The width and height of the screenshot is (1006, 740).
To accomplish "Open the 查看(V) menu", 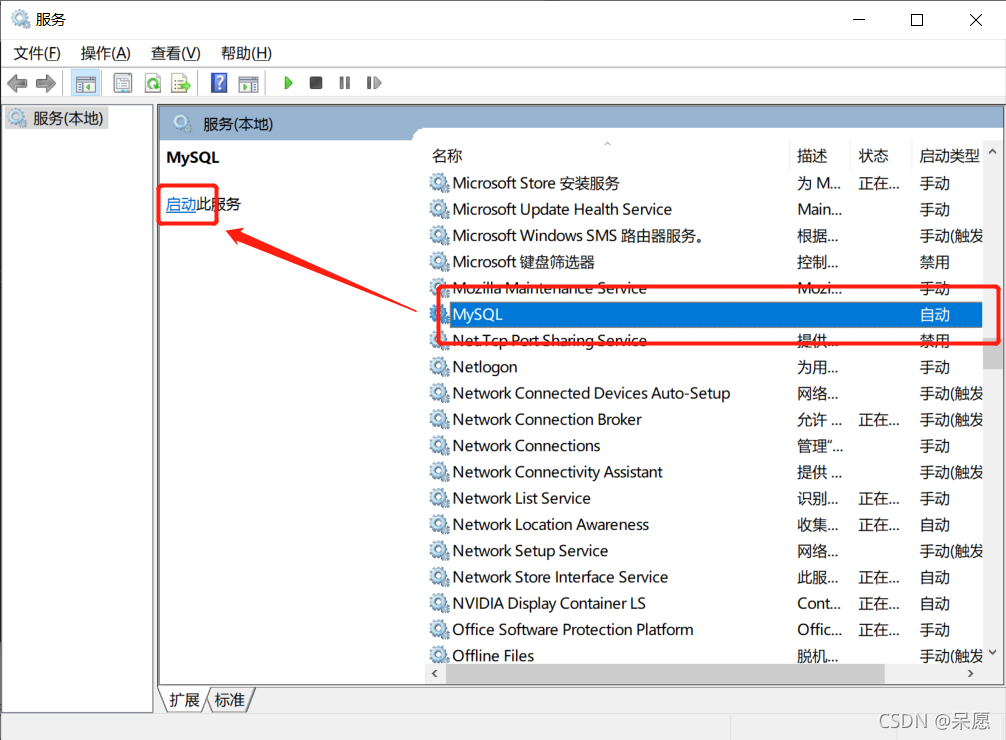I will (175, 53).
